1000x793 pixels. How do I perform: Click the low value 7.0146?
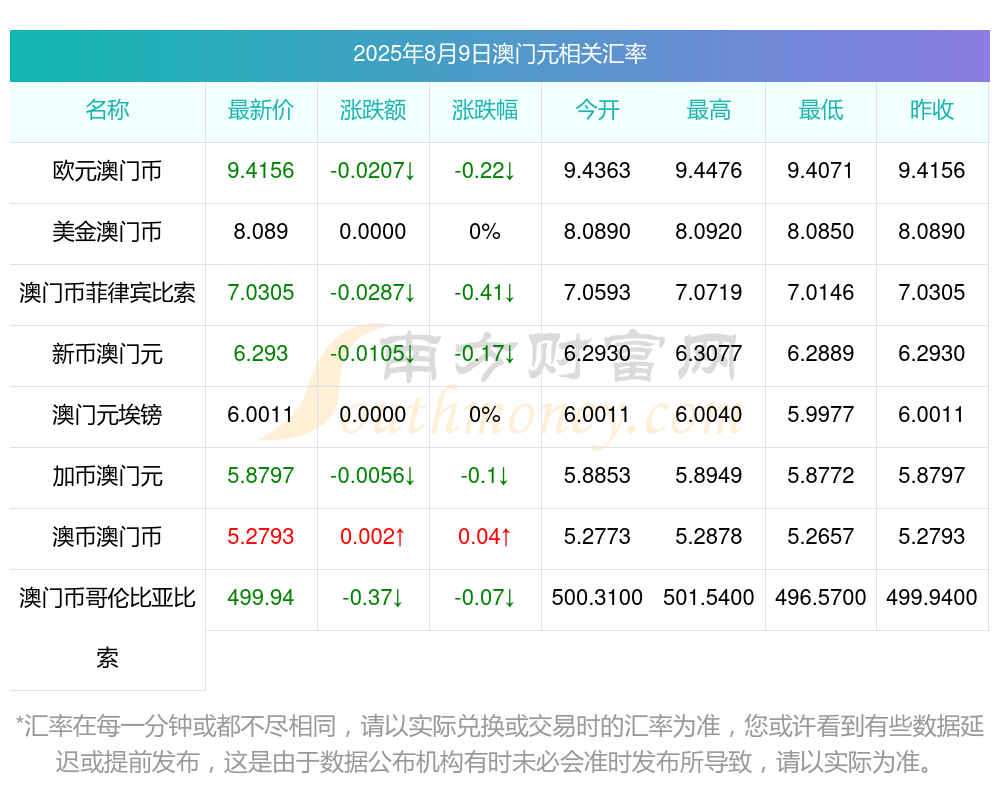tap(821, 292)
